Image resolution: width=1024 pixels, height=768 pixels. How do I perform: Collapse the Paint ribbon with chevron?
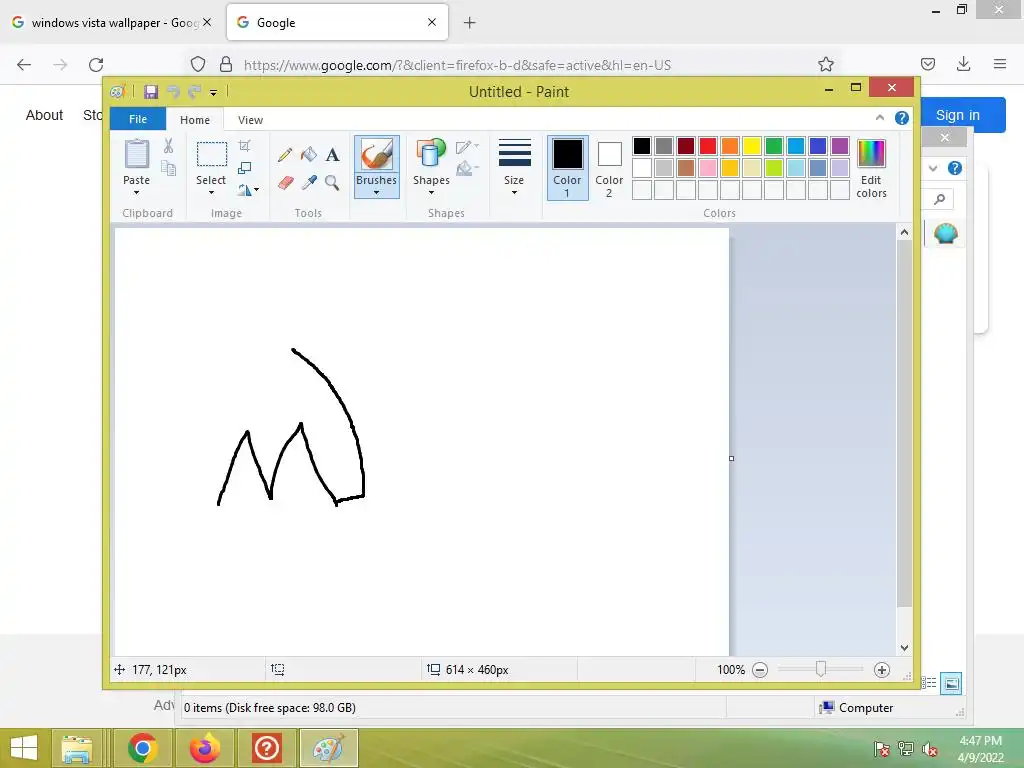pos(880,118)
